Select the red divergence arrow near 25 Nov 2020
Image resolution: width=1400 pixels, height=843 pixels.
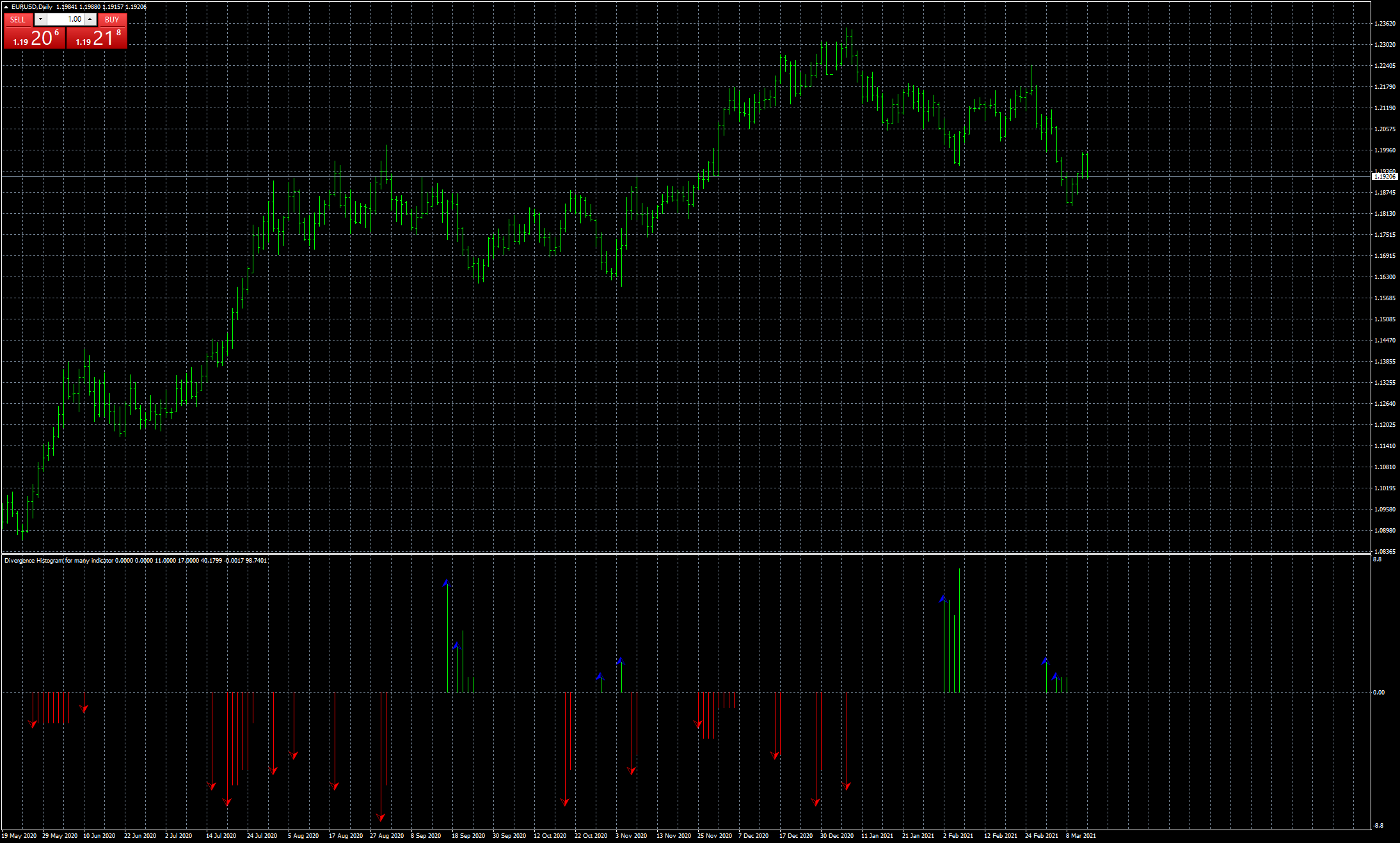(697, 725)
